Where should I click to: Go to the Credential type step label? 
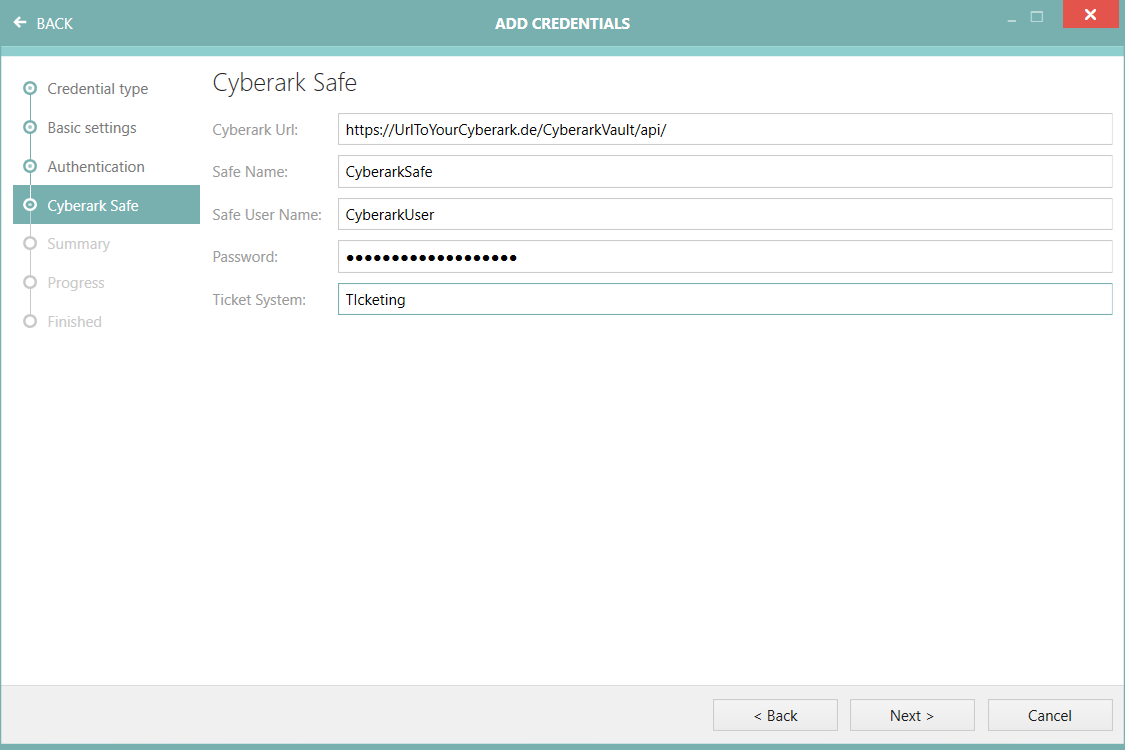coord(97,89)
